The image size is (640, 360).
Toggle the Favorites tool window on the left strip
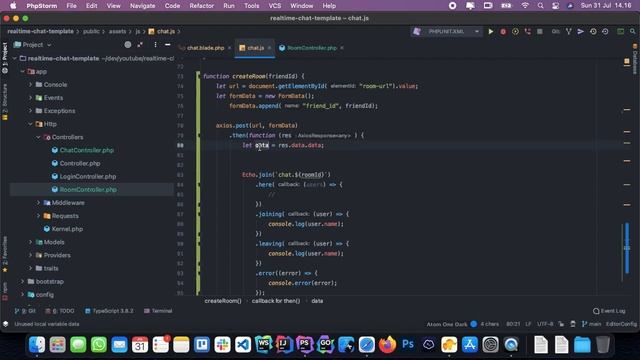[x=4, y=254]
